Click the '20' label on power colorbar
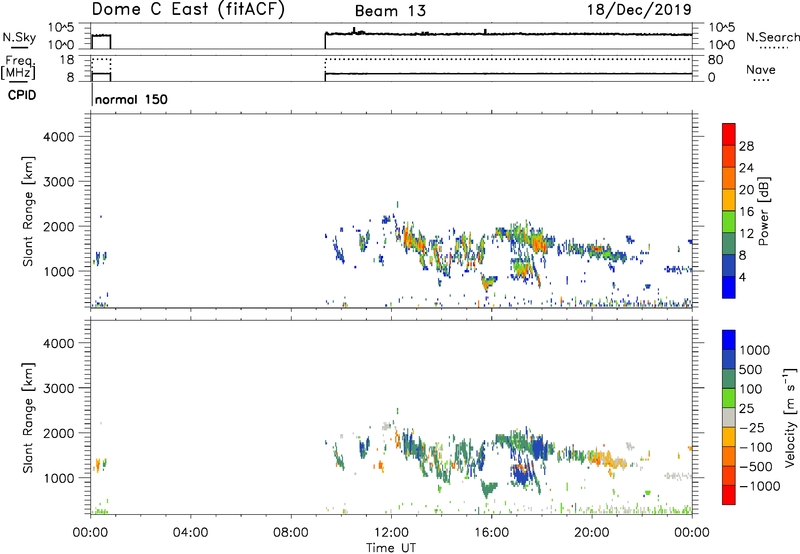 [746, 190]
